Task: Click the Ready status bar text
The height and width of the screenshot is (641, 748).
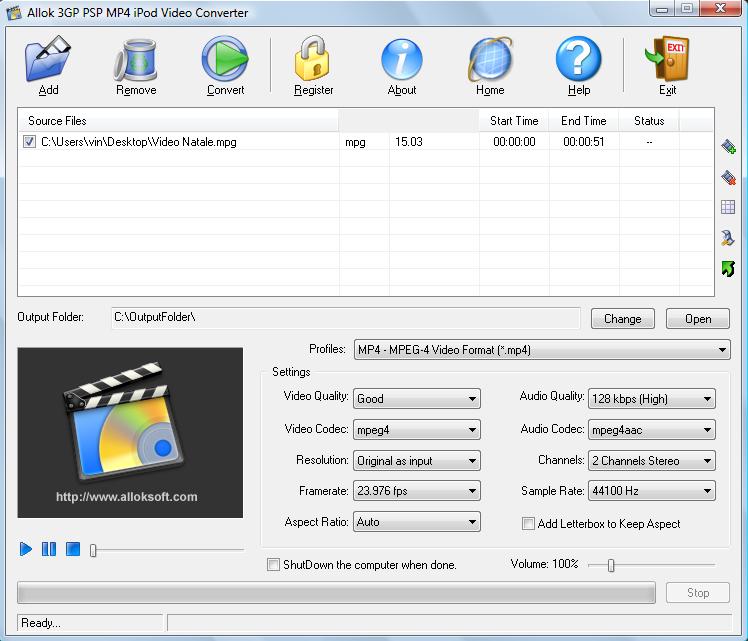Action: 41,623
